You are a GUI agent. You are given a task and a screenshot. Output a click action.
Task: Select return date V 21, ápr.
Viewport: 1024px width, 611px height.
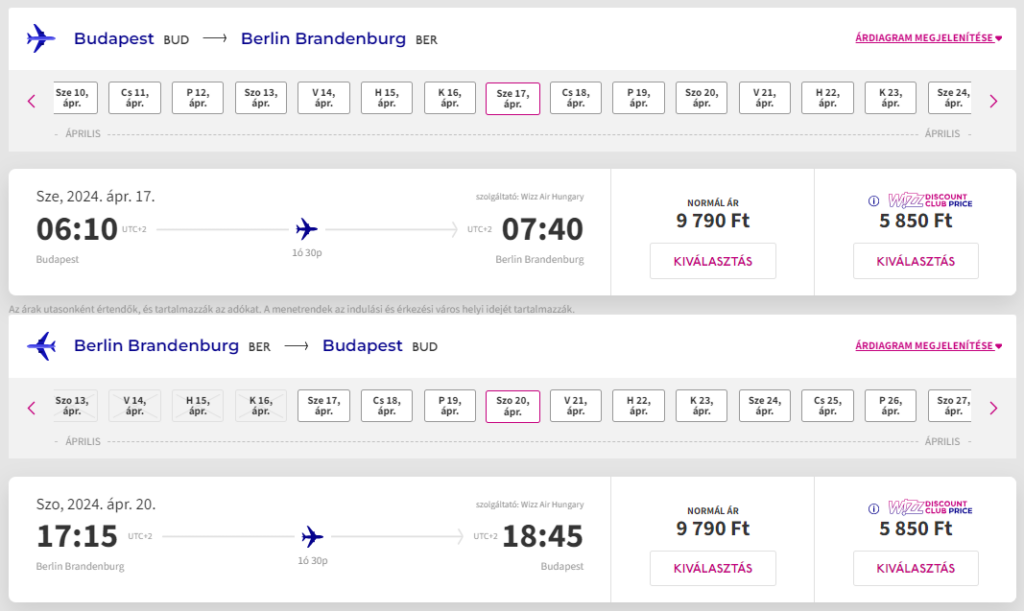coord(576,406)
